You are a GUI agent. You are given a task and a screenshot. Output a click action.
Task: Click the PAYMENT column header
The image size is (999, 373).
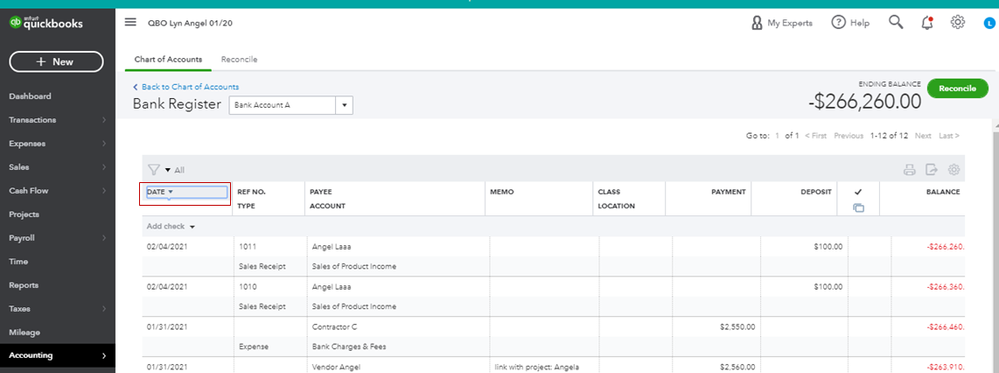[x=728, y=192]
